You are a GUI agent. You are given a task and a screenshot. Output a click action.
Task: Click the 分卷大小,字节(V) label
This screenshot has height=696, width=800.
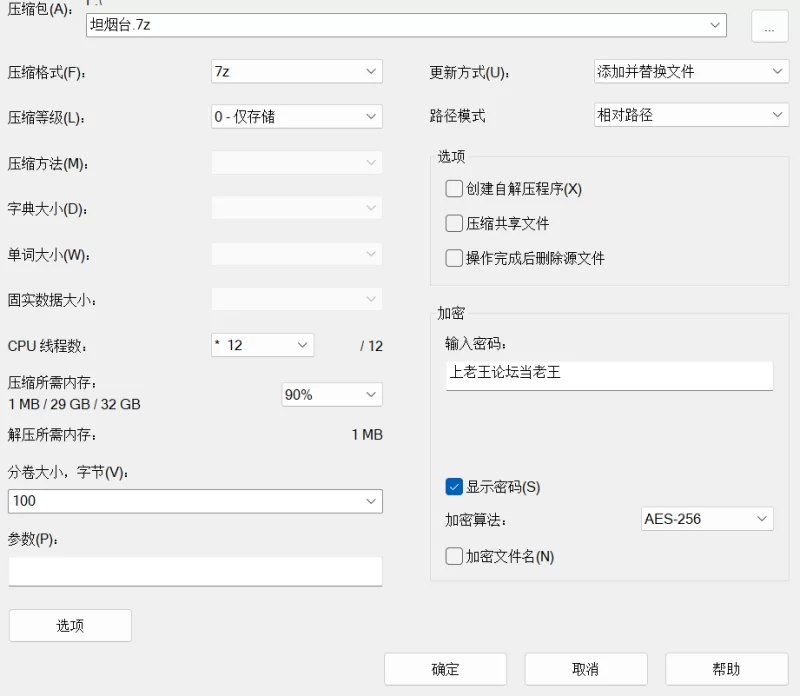click(68, 473)
